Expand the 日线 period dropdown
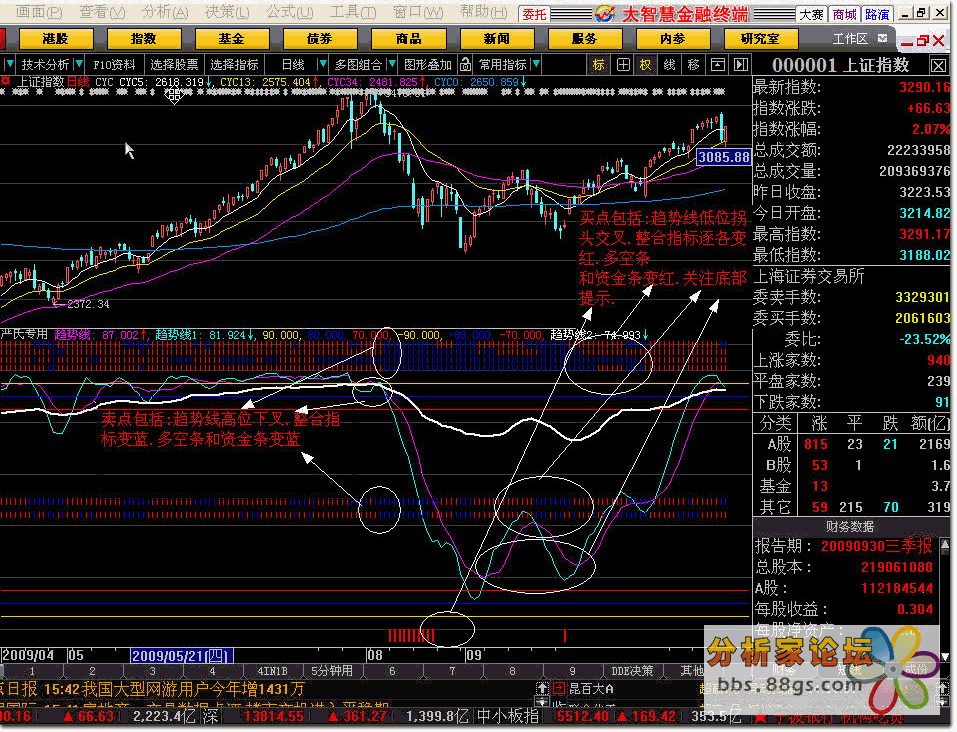This screenshot has width=957, height=732. tap(323, 64)
